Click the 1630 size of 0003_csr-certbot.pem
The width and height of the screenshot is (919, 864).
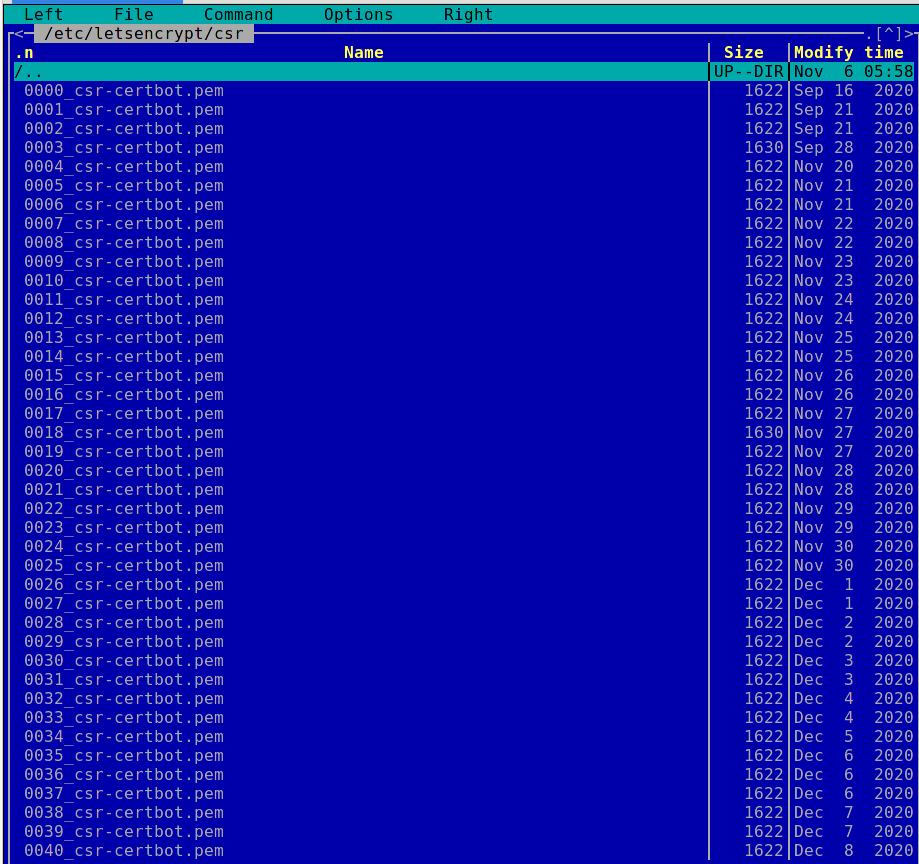click(x=764, y=148)
